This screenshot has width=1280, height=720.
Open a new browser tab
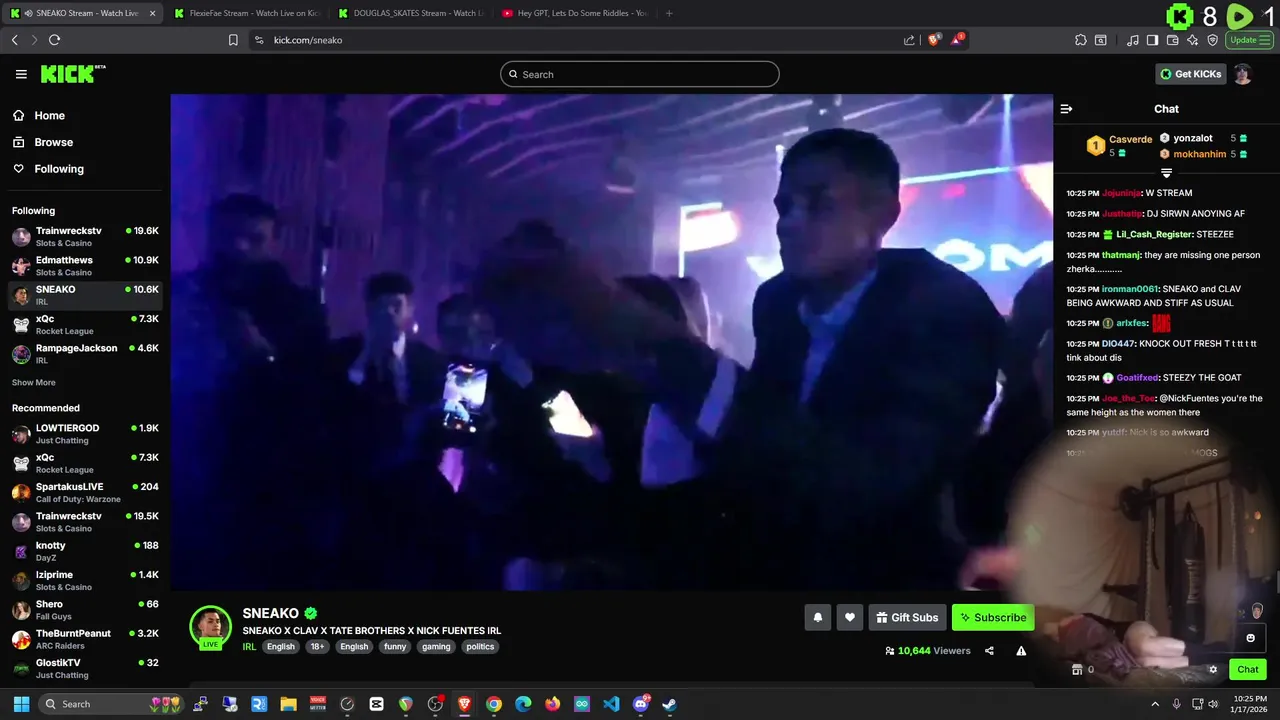[669, 13]
